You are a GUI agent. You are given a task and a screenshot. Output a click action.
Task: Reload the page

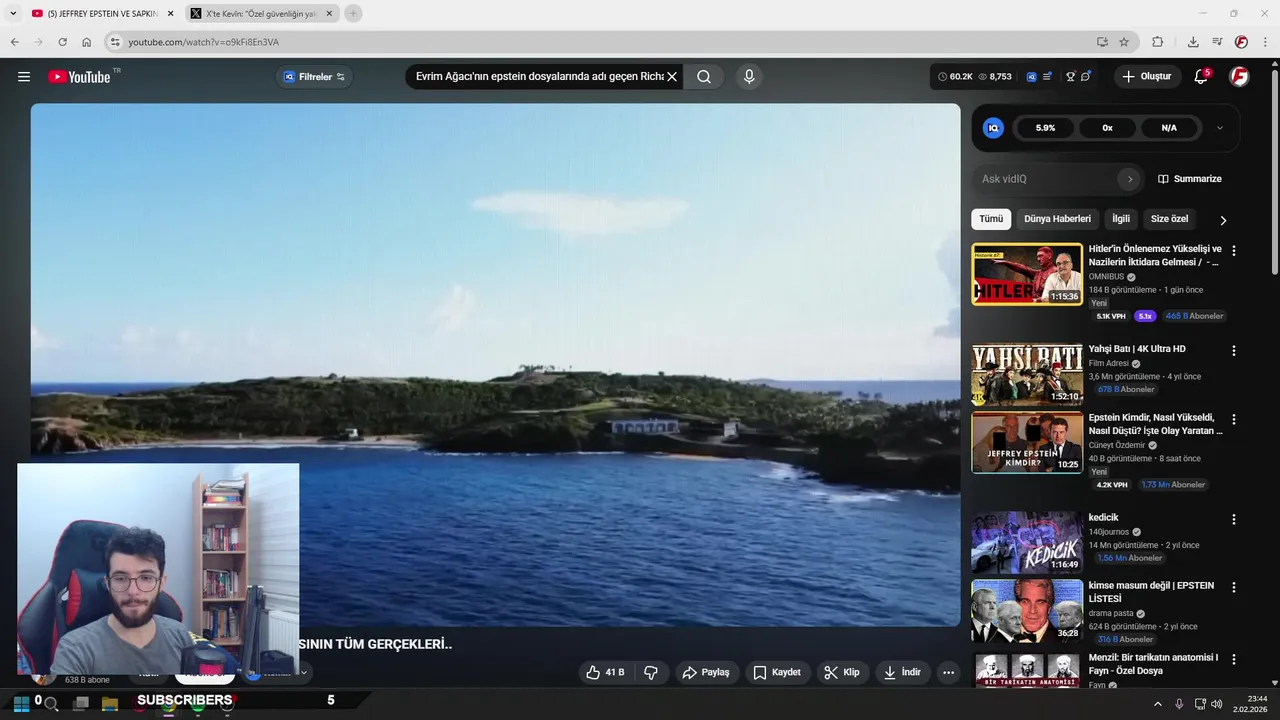tap(62, 42)
